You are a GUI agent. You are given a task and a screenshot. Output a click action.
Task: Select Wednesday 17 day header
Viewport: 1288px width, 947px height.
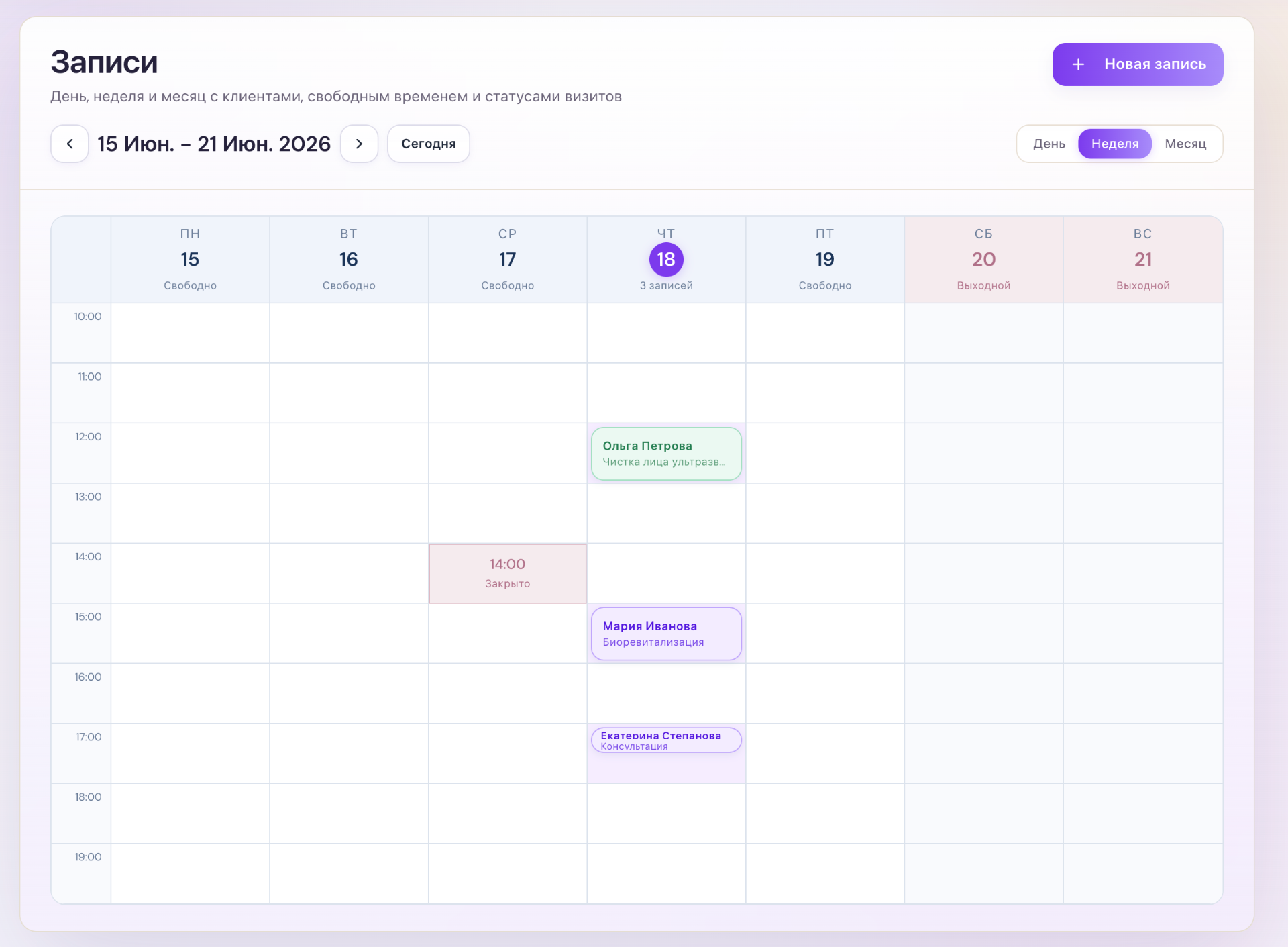coord(508,260)
